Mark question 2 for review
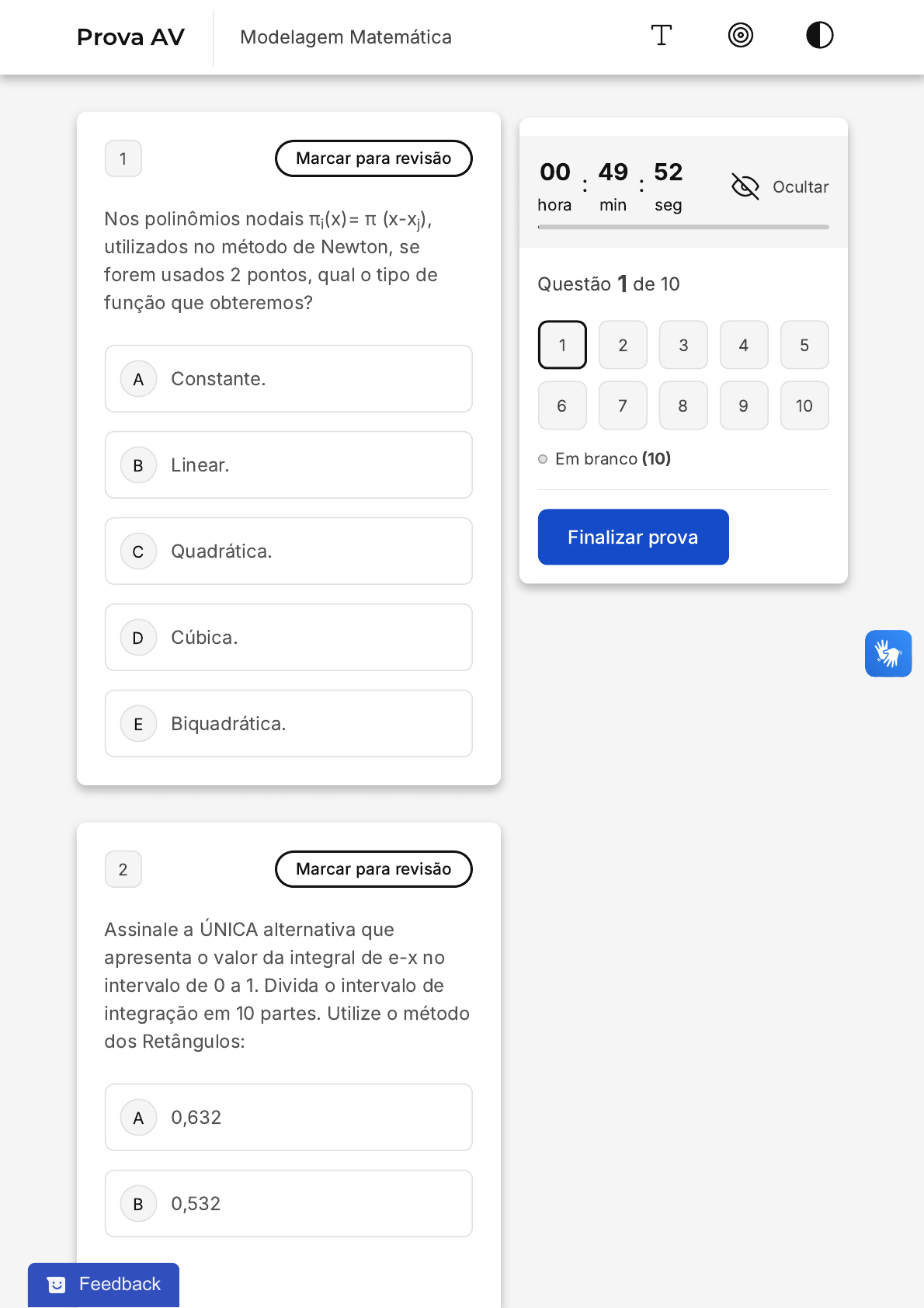The height and width of the screenshot is (1308, 924). click(373, 869)
